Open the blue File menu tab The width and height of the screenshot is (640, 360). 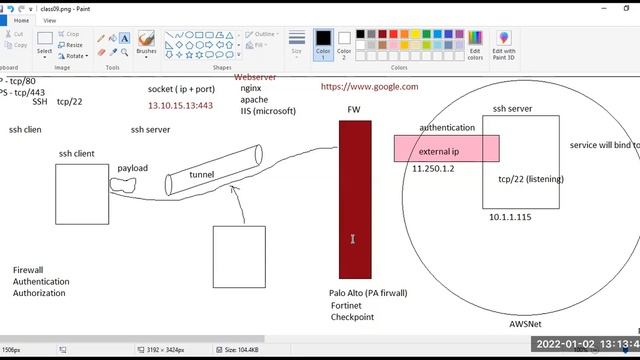pyautogui.click(x=3, y=20)
